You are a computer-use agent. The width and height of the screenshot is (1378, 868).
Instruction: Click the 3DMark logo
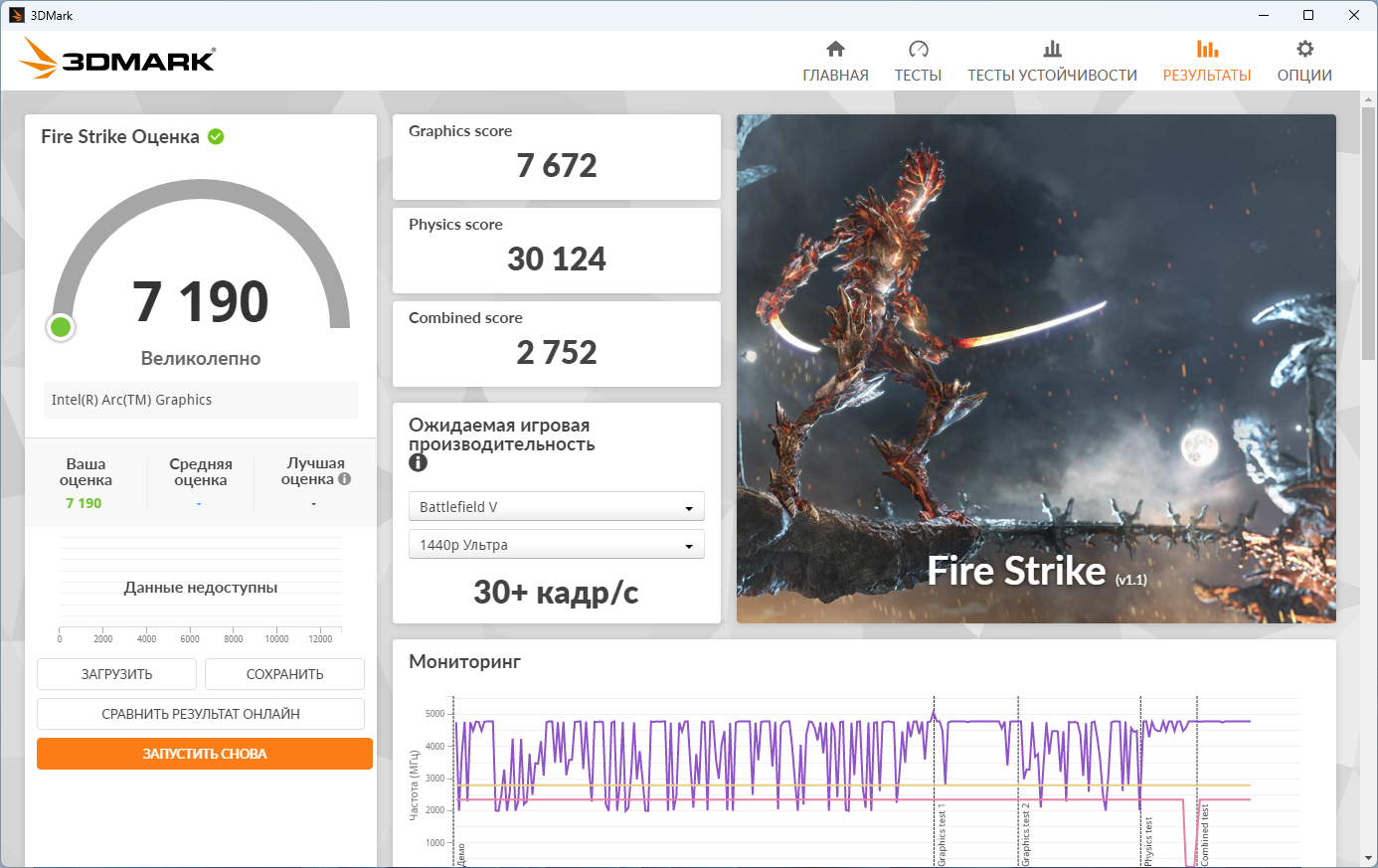(117, 58)
